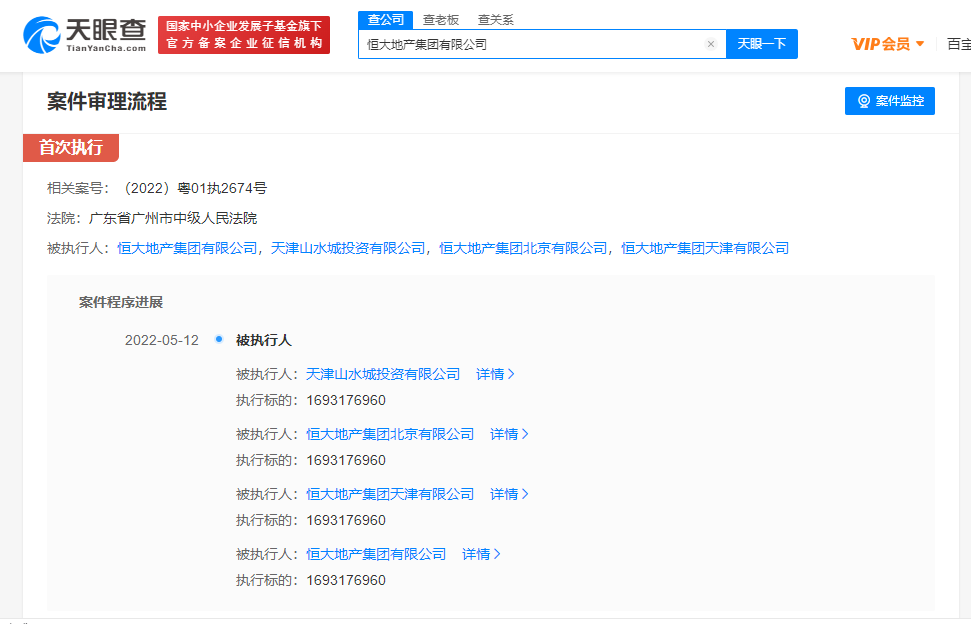Expand 详情 for 恒大地产集团天津有限公司
971x624 pixels.
(x=509, y=495)
